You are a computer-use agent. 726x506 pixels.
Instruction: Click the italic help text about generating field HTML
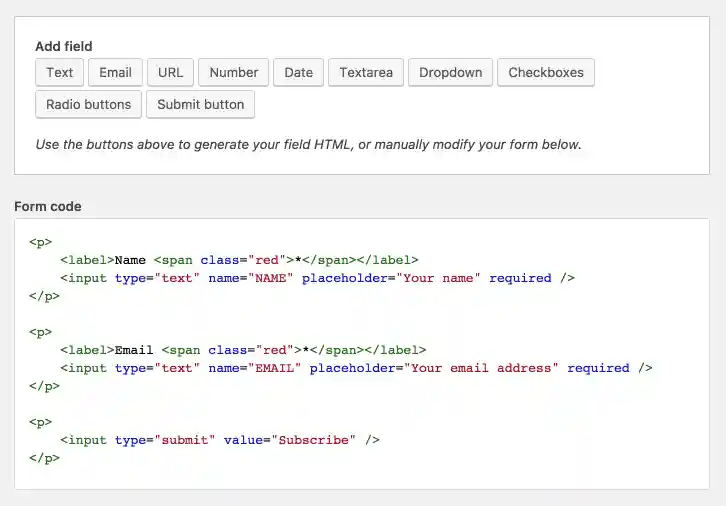tap(308, 144)
